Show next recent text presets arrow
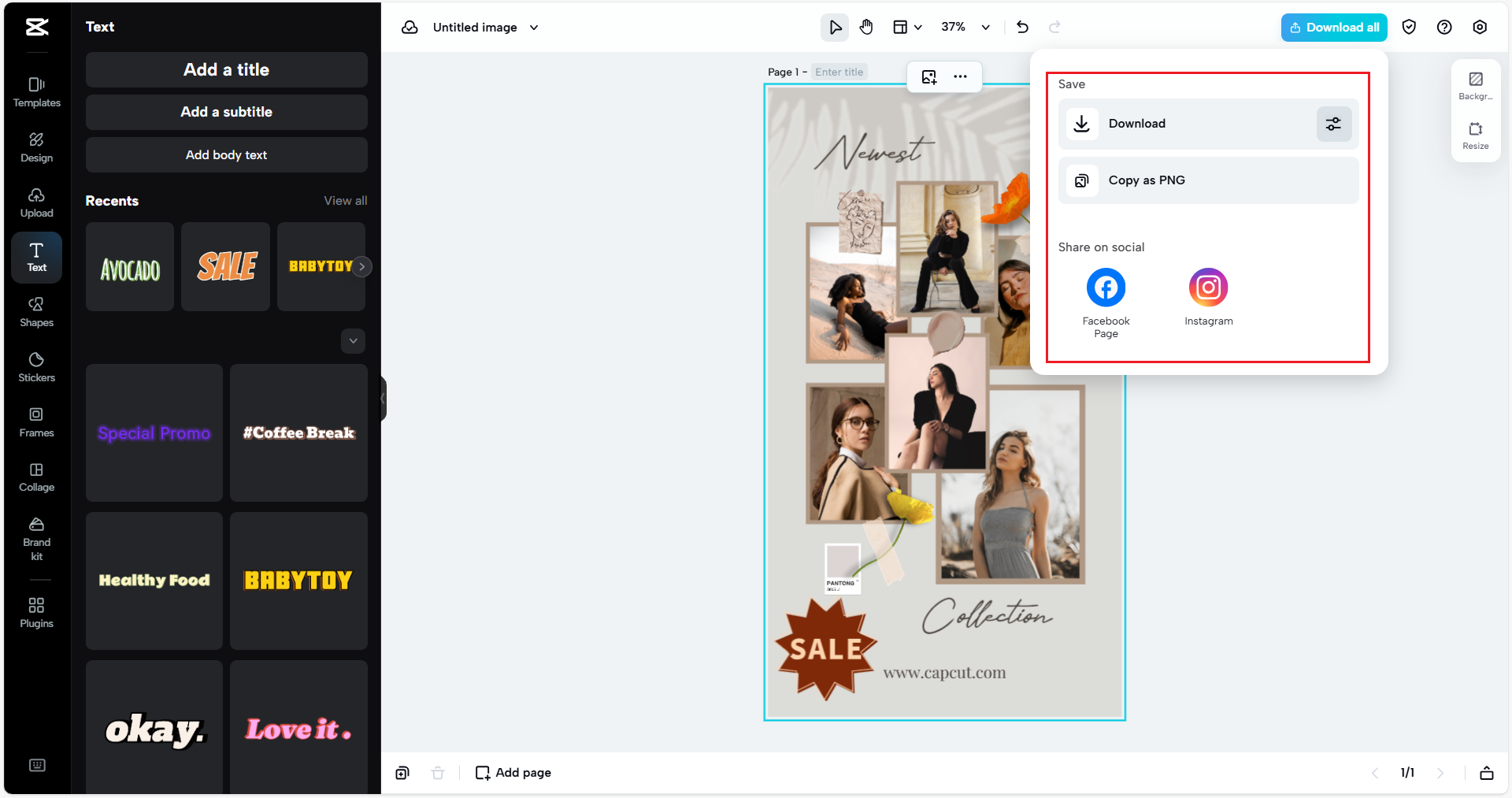The width and height of the screenshot is (1512, 798). [361, 267]
